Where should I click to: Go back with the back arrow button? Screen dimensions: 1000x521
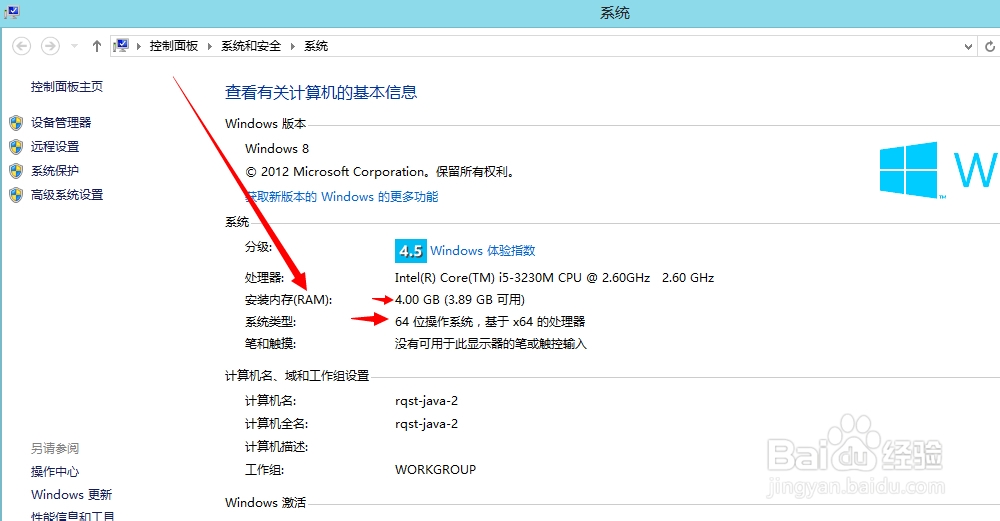coord(22,46)
